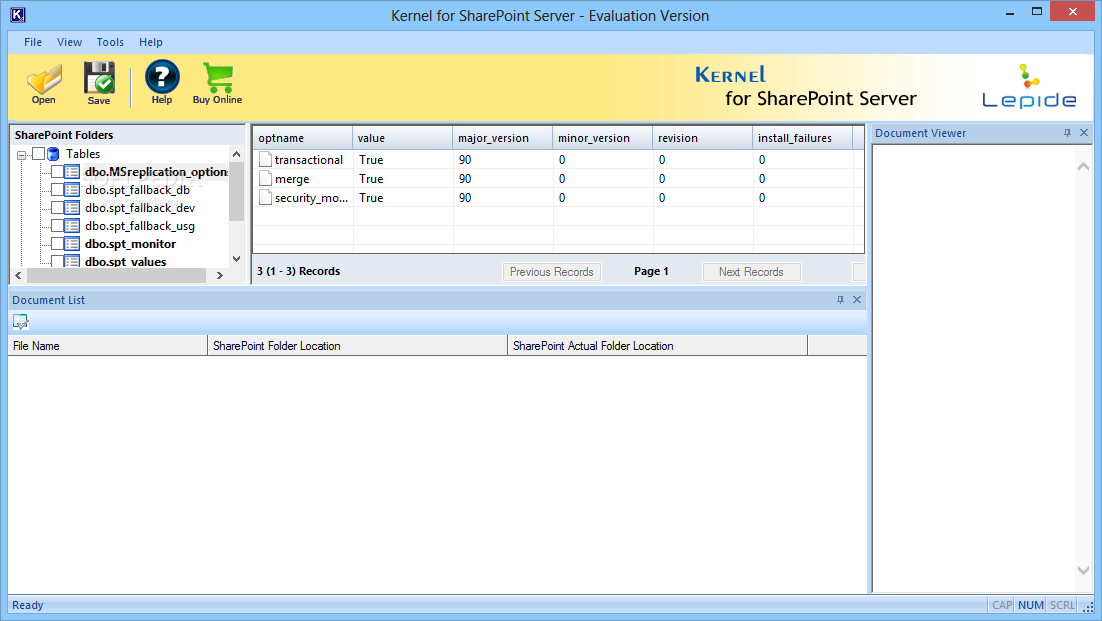Screen dimensions: 1102x621
Task: Click the page icon in transactional row
Action: point(265,159)
